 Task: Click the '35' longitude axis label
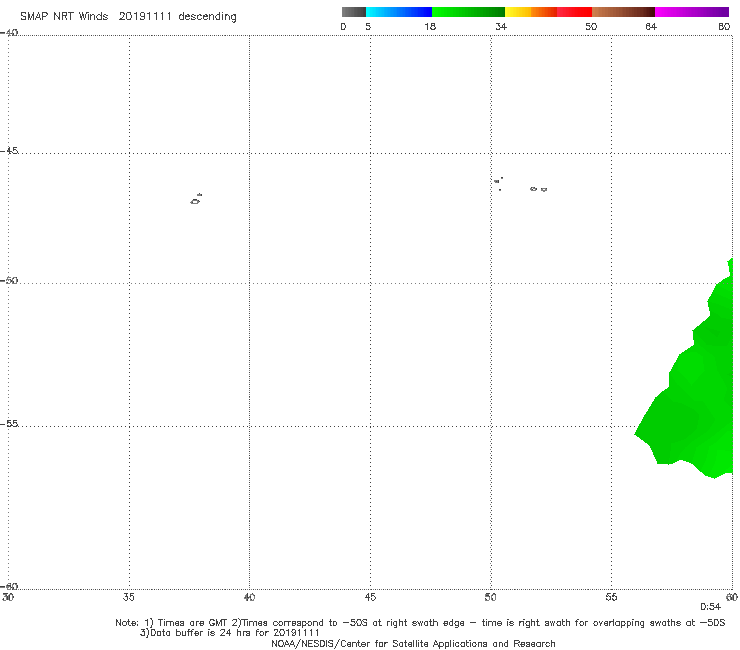[x=129, y=597]
